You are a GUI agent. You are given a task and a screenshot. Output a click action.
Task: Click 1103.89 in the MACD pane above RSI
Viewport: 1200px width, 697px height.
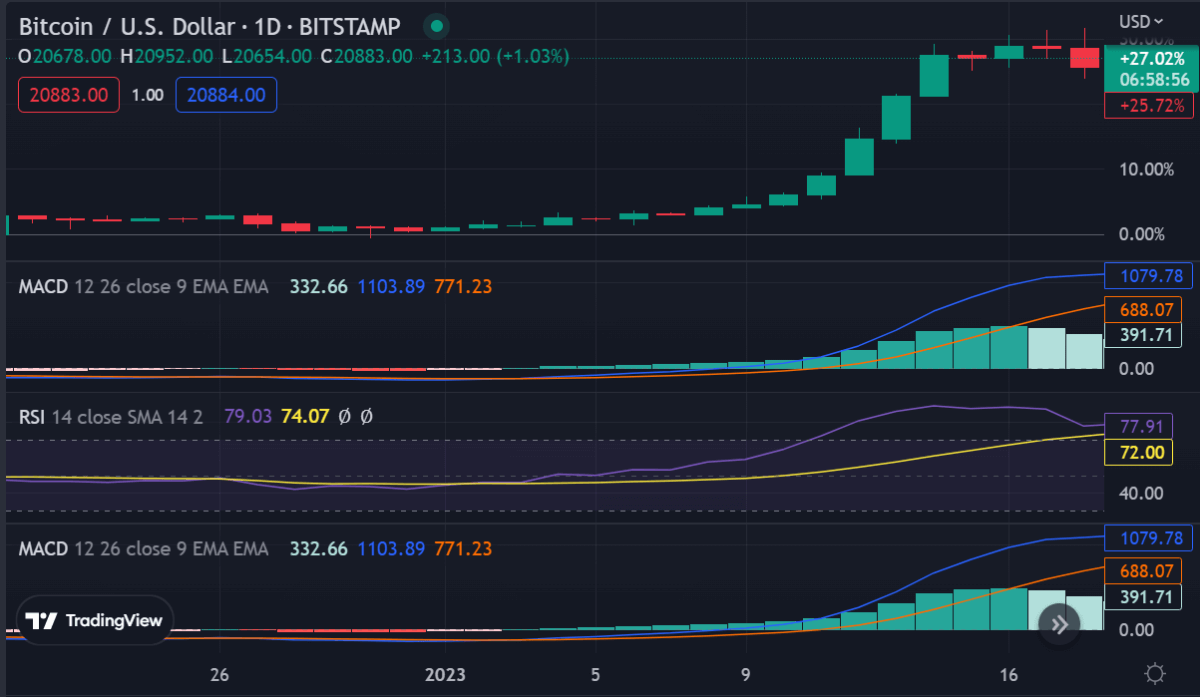[x=391, y=287]
